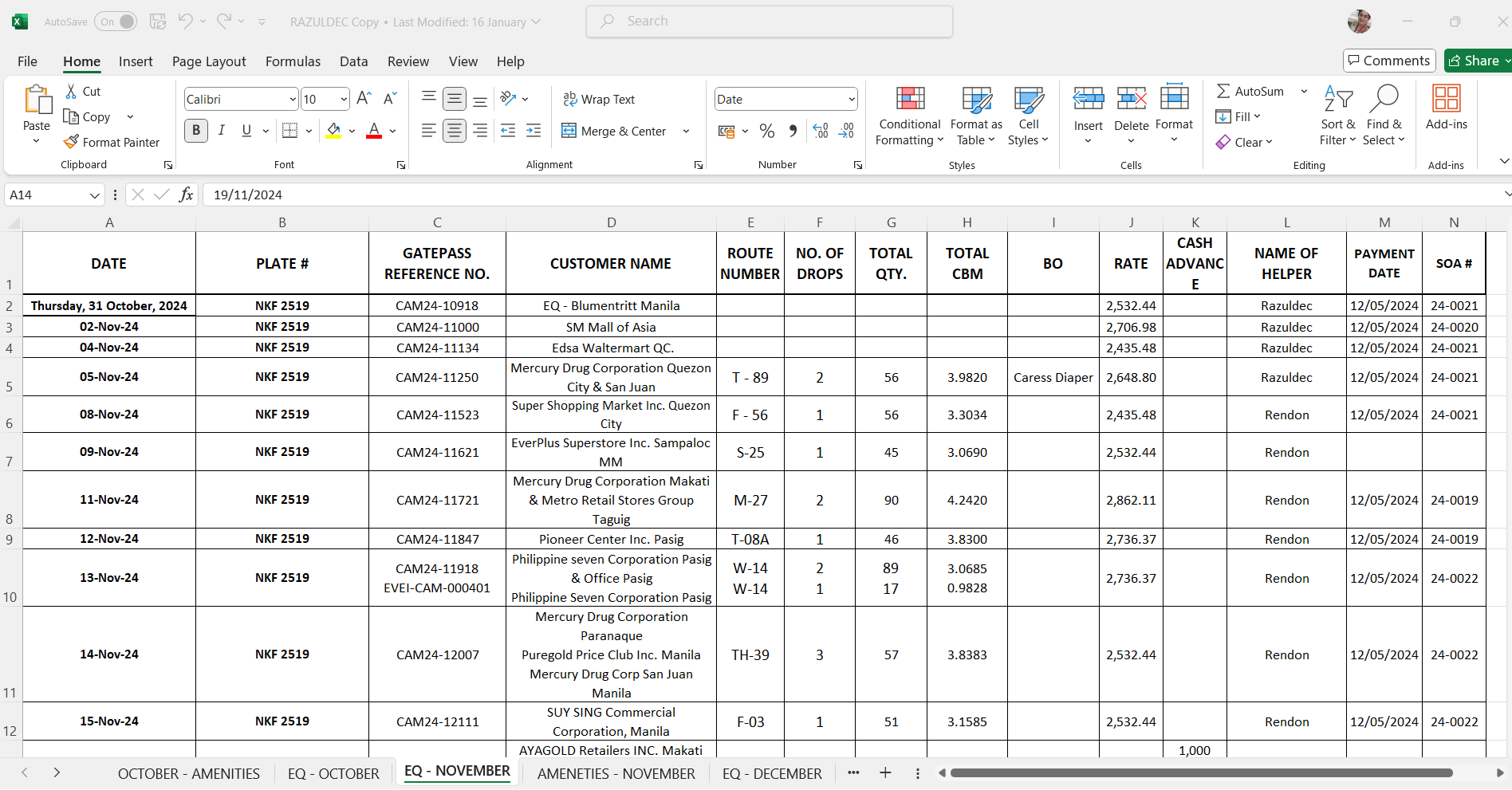Click the Orientation text angle icon
The height and width of the screenshot is (790, 1512).
click(508, 99)
